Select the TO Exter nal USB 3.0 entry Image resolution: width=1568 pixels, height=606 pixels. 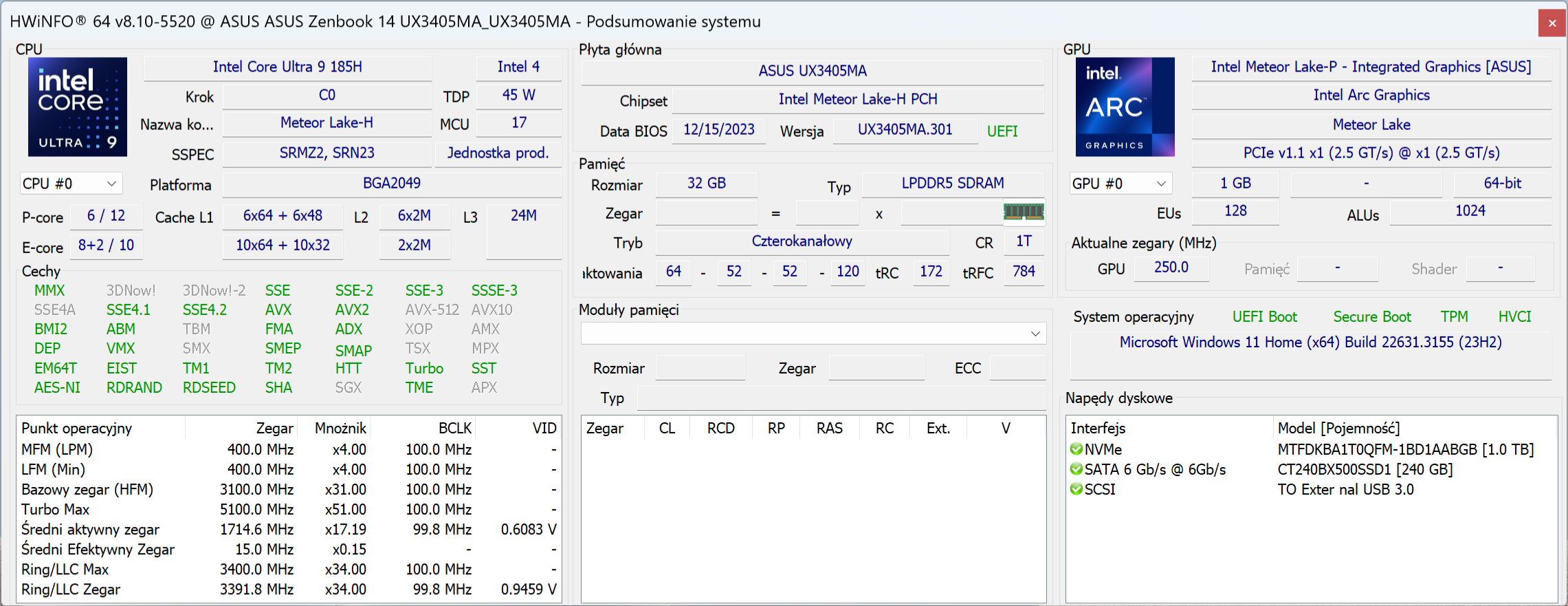click(x=1345, y=489)
